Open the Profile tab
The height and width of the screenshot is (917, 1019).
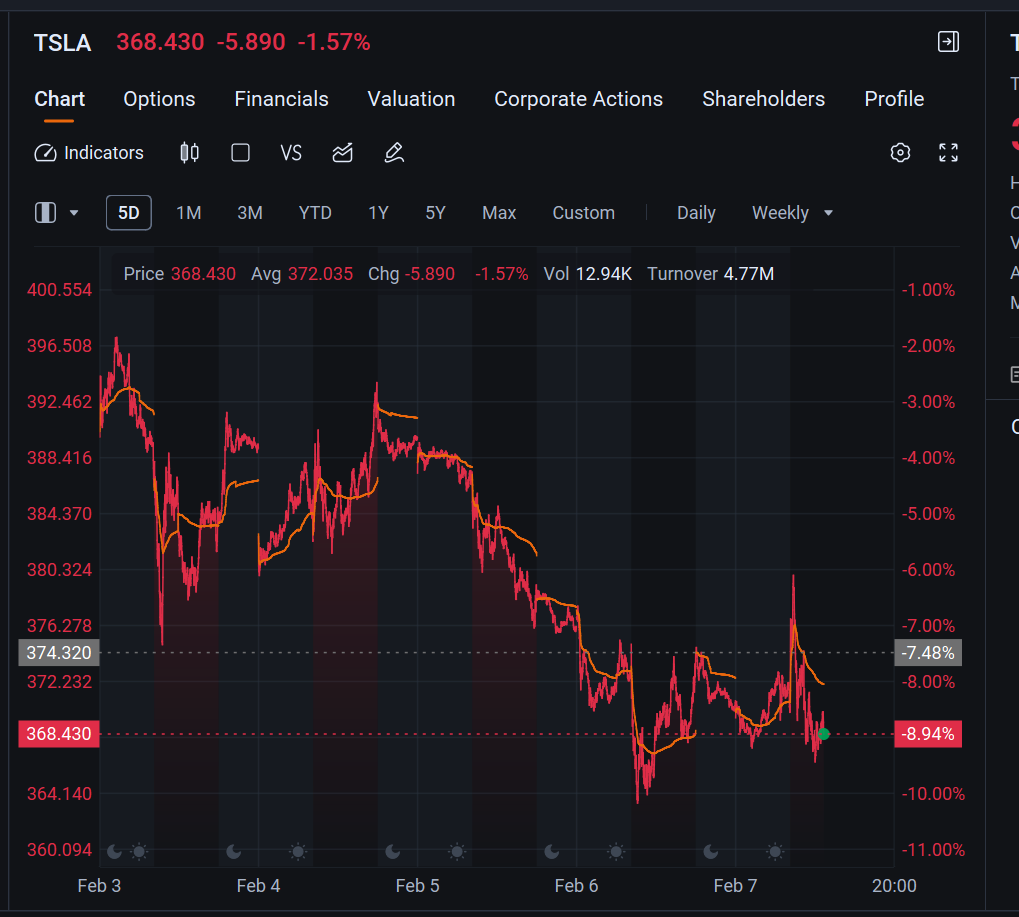tap(894, 99)
